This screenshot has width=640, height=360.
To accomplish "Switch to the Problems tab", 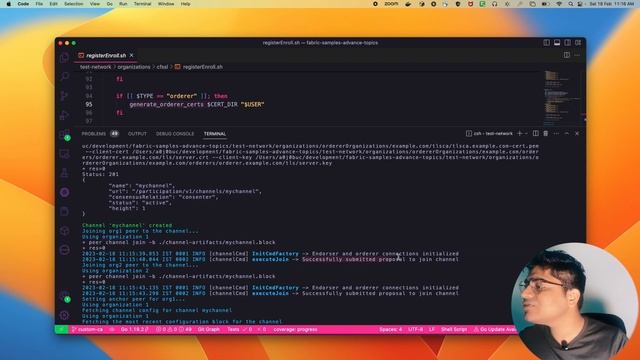I will [93, 134].
